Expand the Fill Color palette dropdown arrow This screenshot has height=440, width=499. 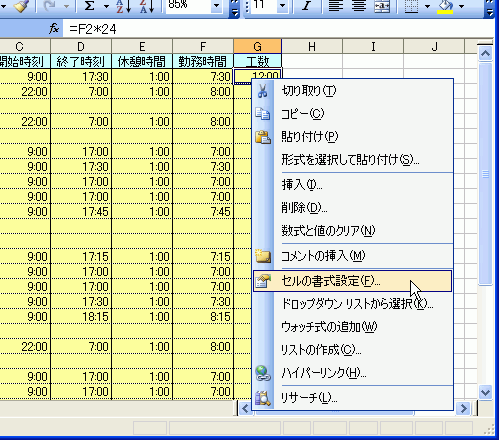[x=462, y=6]
